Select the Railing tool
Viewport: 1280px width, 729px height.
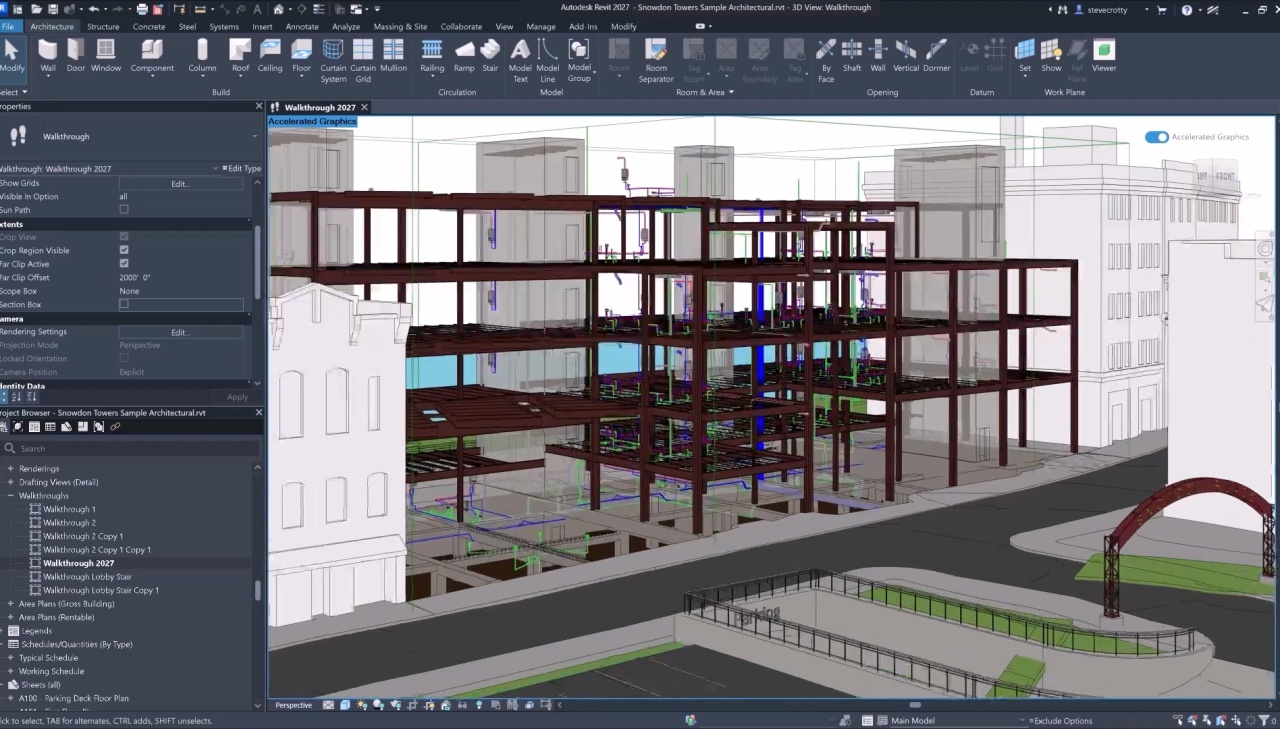pyautogui.click(x=432, y=55)
